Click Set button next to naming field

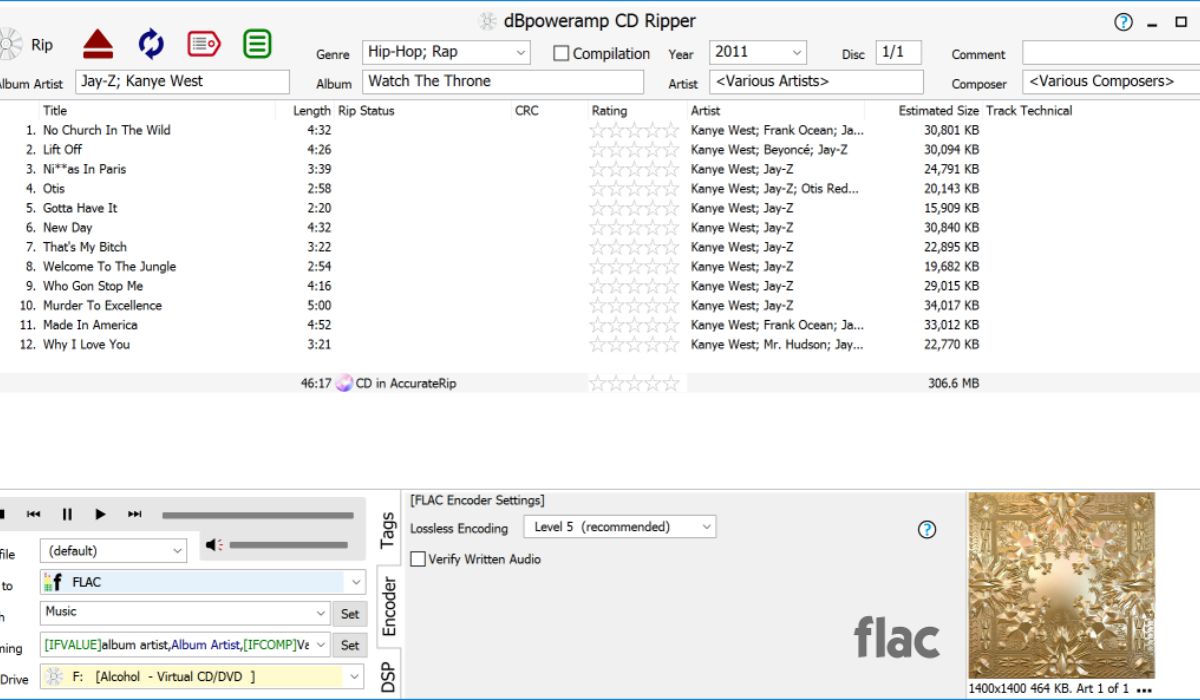pyautogui.click(x=349, y=645)
